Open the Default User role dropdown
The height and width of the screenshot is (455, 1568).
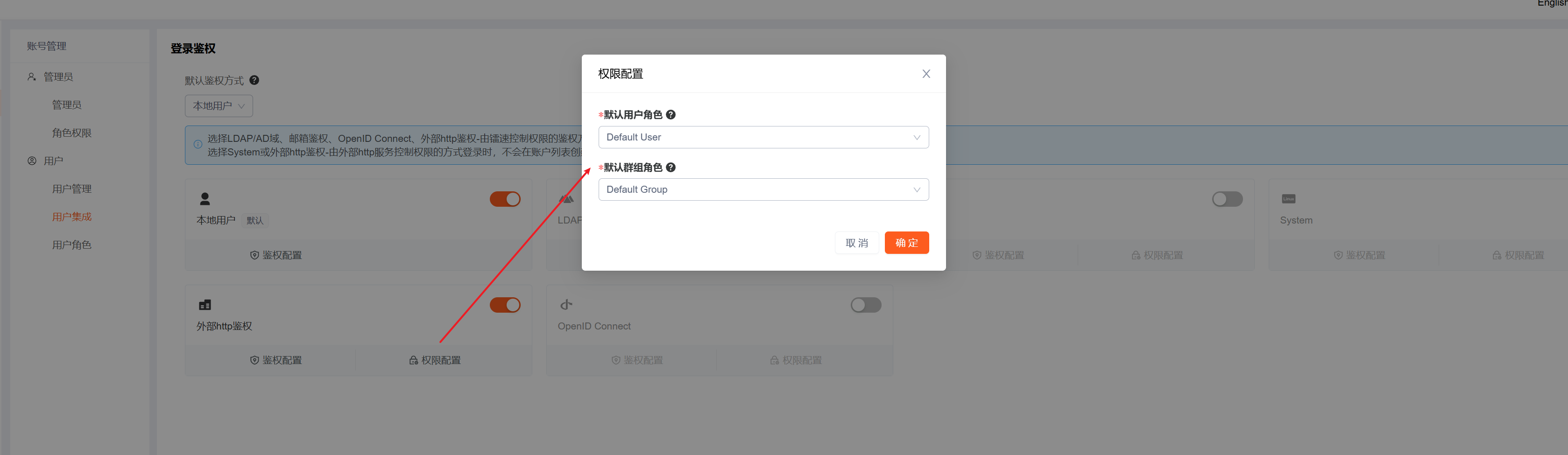click(x=763, y=137)
